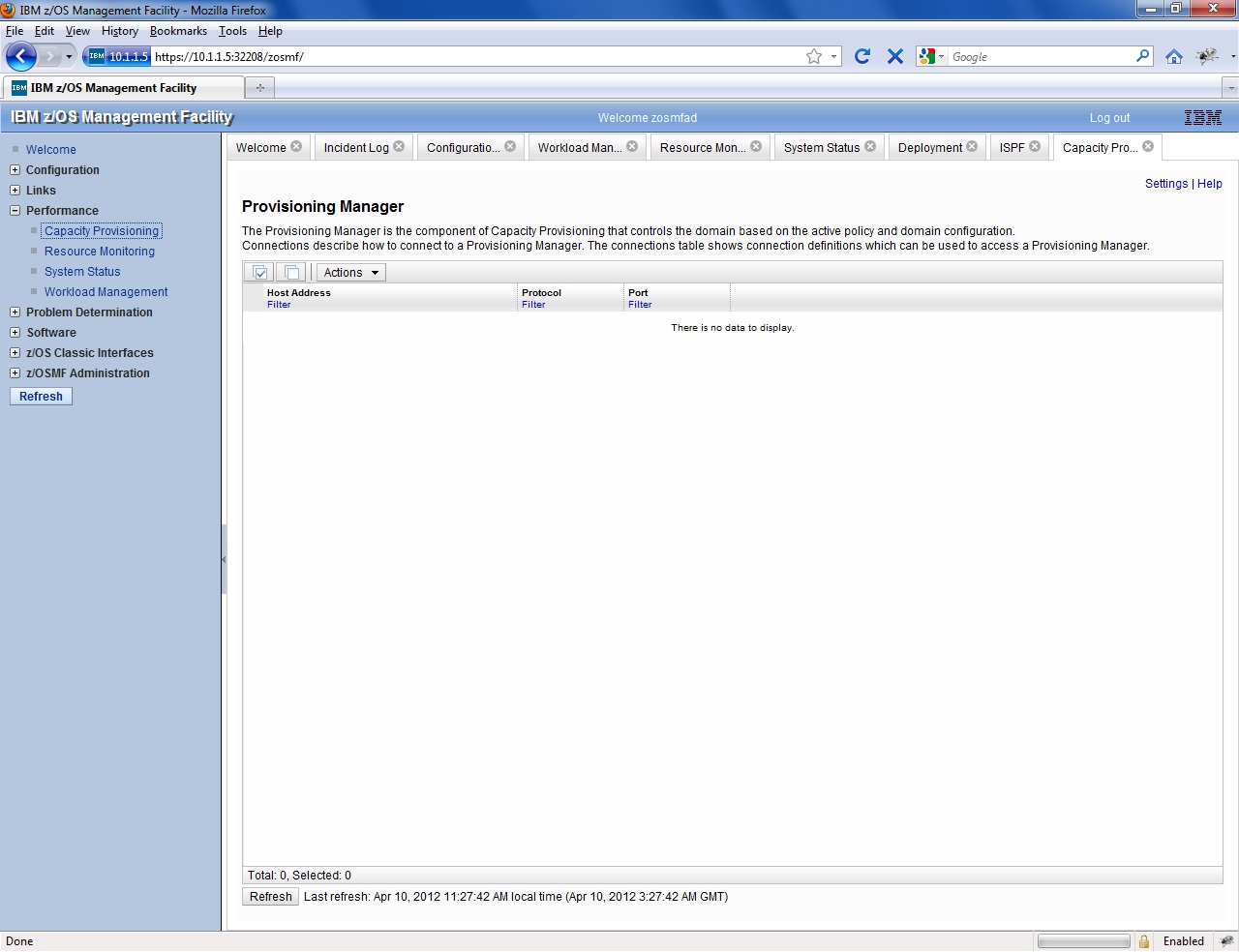Collapse the Performance tree node
This screenshot has width=1239, height=952.
click(15, 211)
